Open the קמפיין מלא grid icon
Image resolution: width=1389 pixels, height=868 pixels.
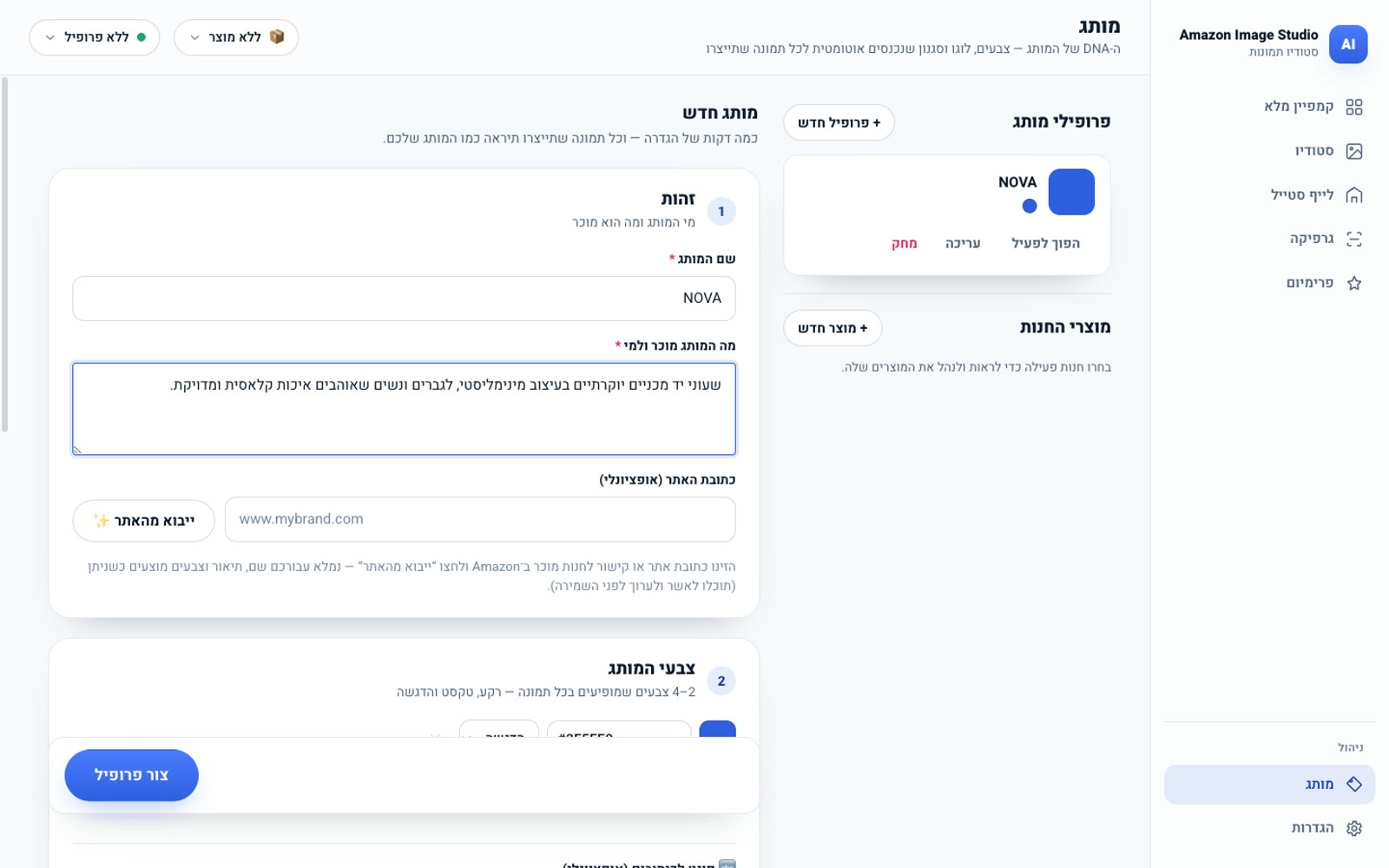[x=1354, y=107]
